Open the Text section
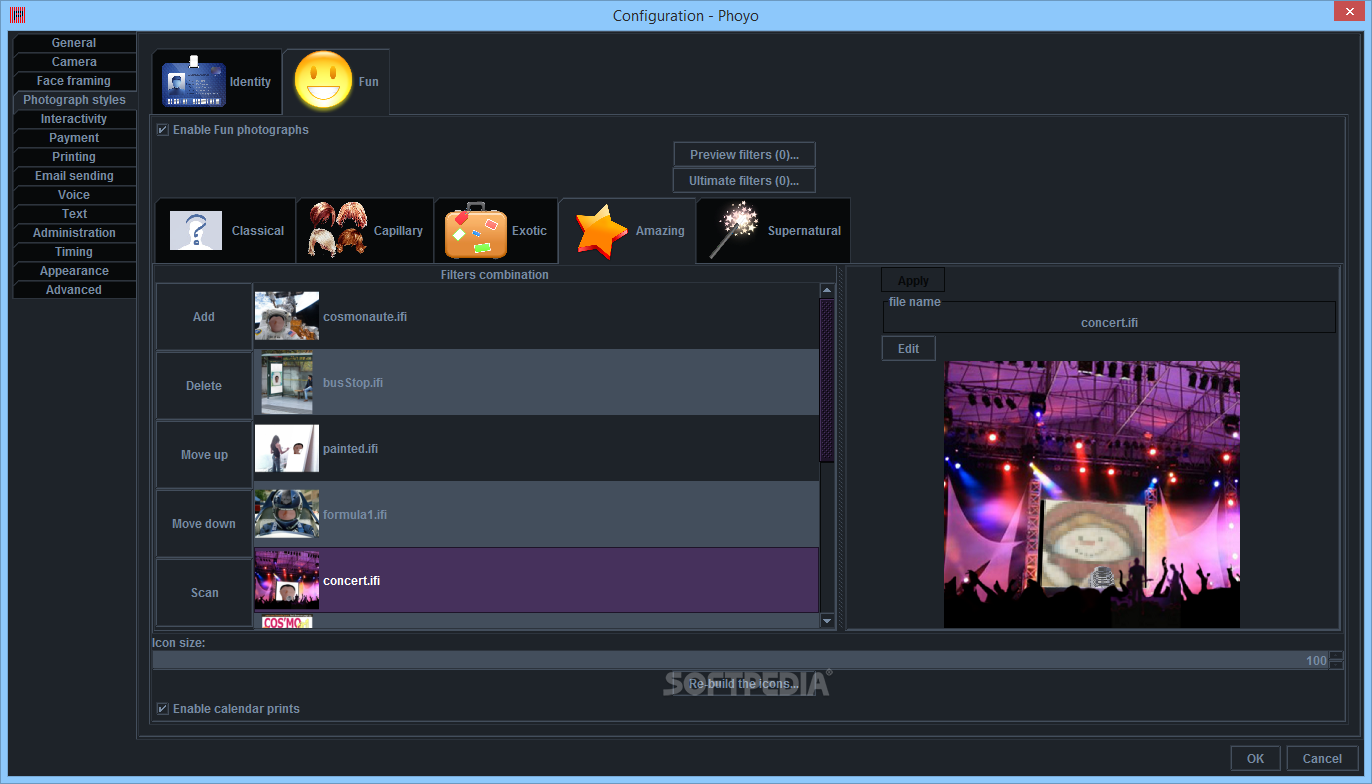The height and width of the screenshot is (784, 1372). click(74, 214)
